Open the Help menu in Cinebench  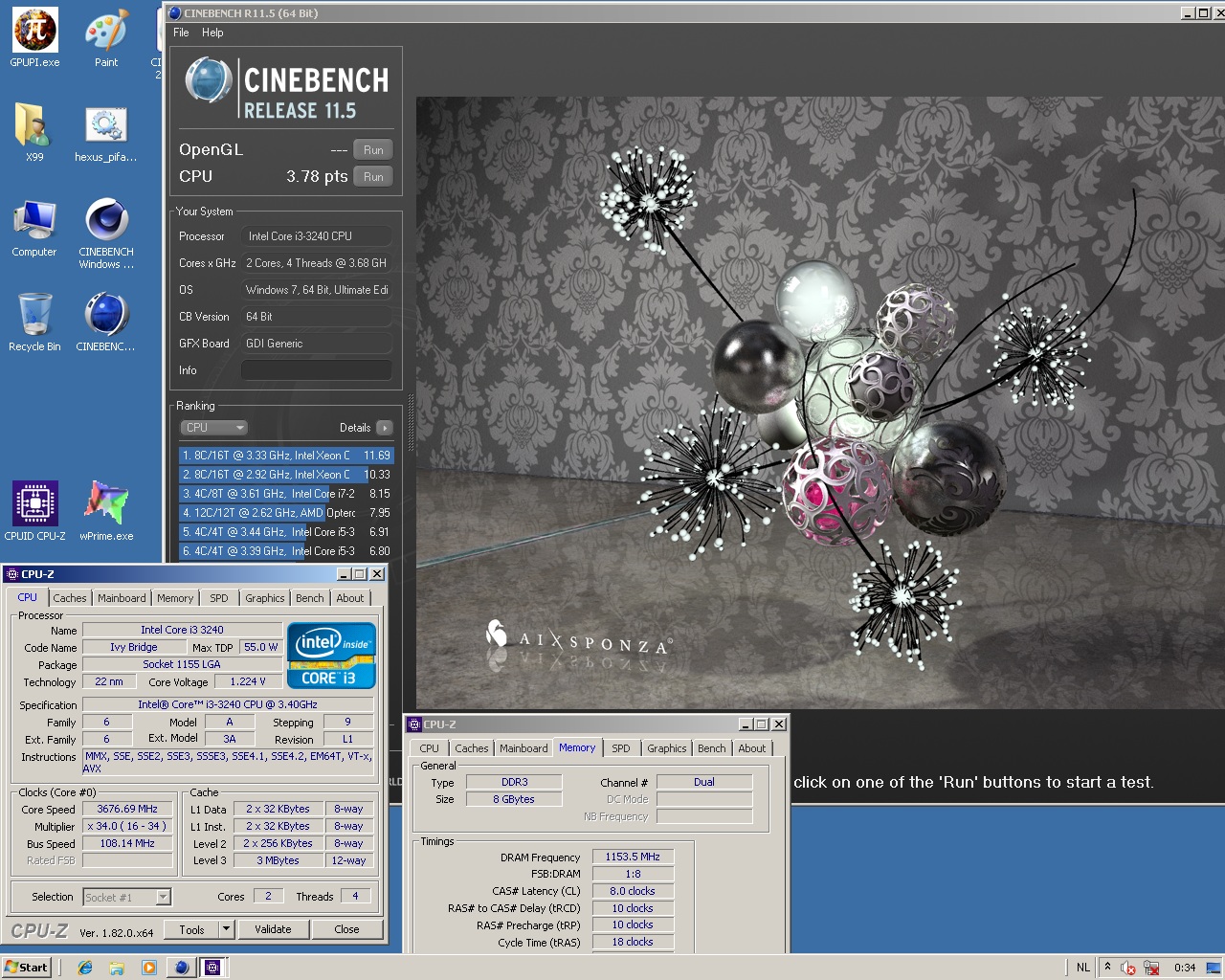(x=212, y=33)
